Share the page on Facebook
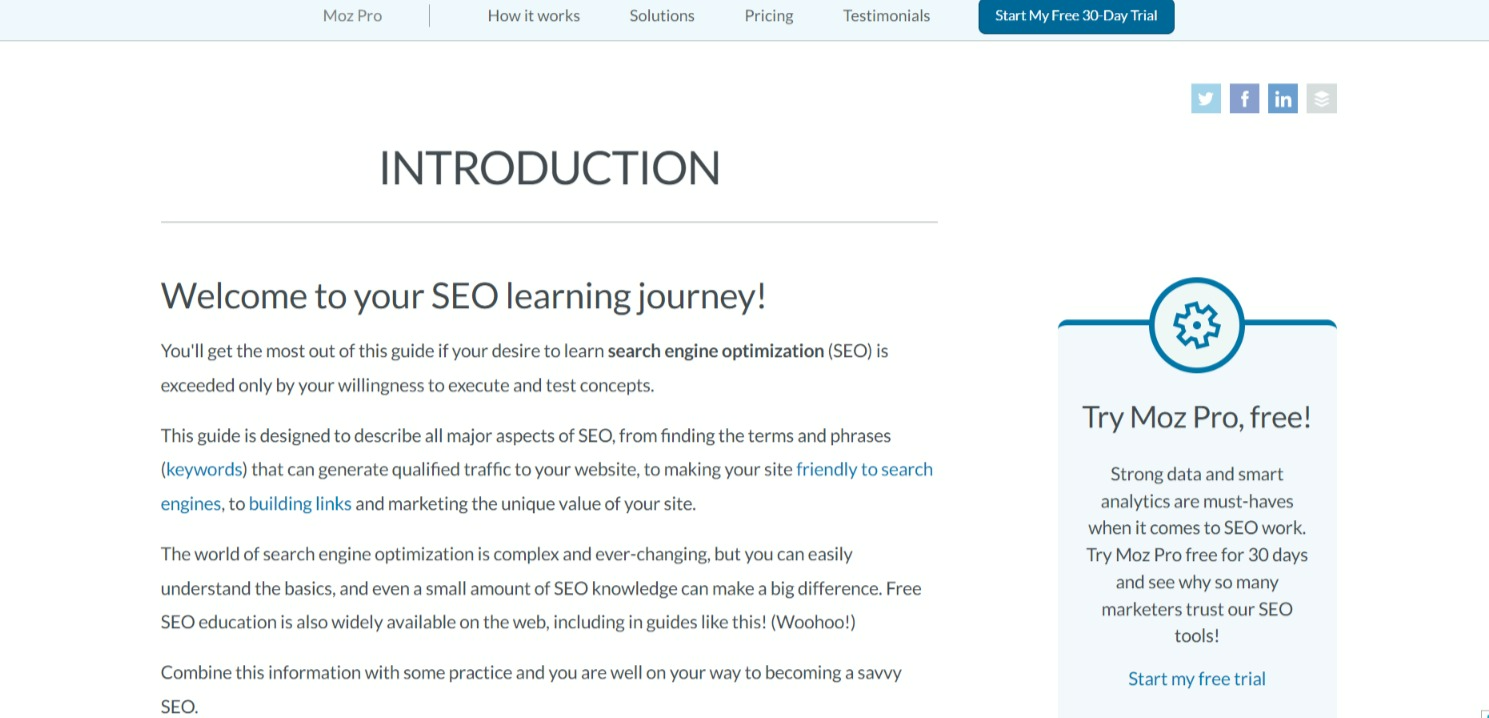Image resolution: width=1489 pixels, height=718 pixels. [1244, 98]
